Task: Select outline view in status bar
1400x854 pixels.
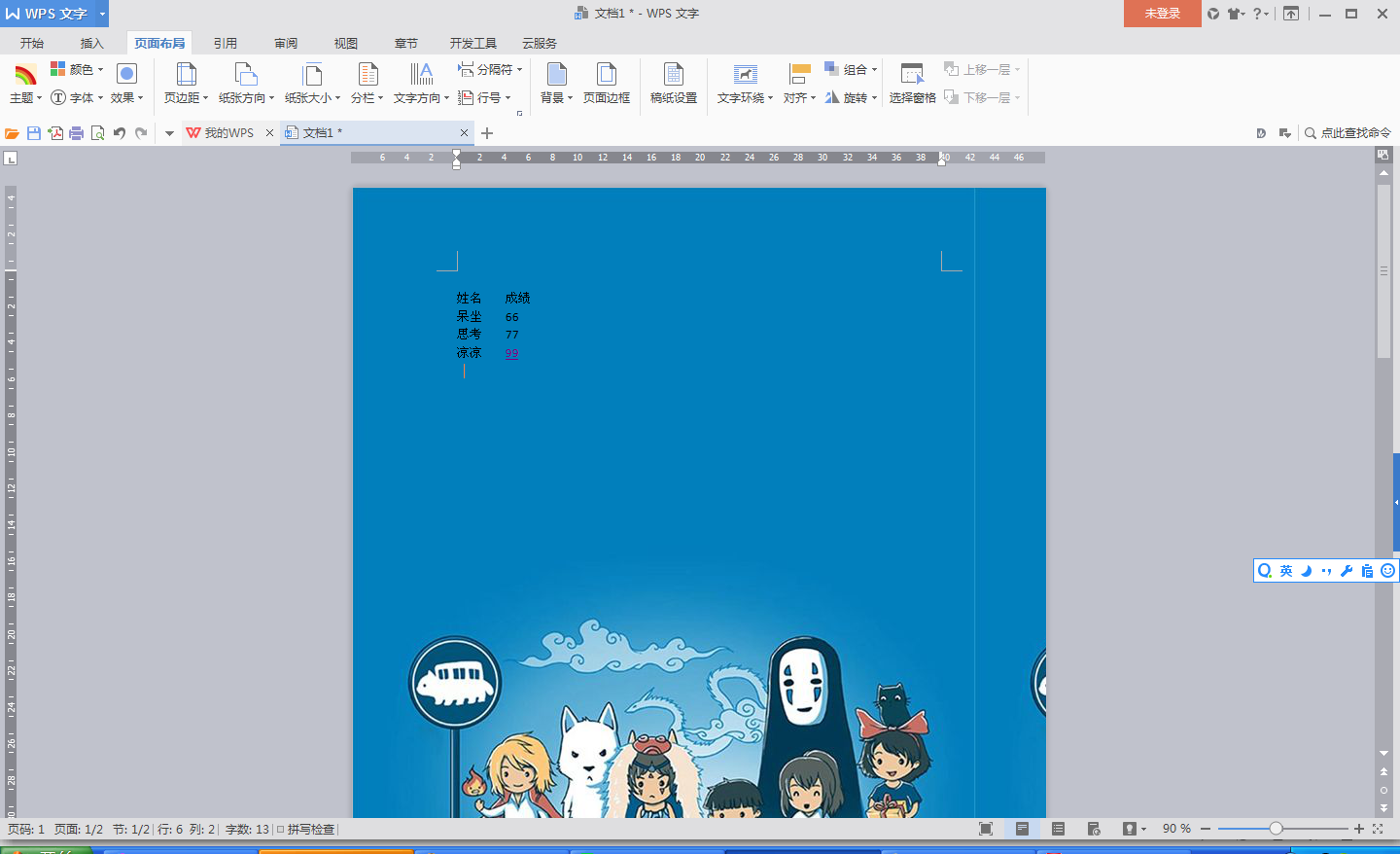Action: coord(1058,829)
